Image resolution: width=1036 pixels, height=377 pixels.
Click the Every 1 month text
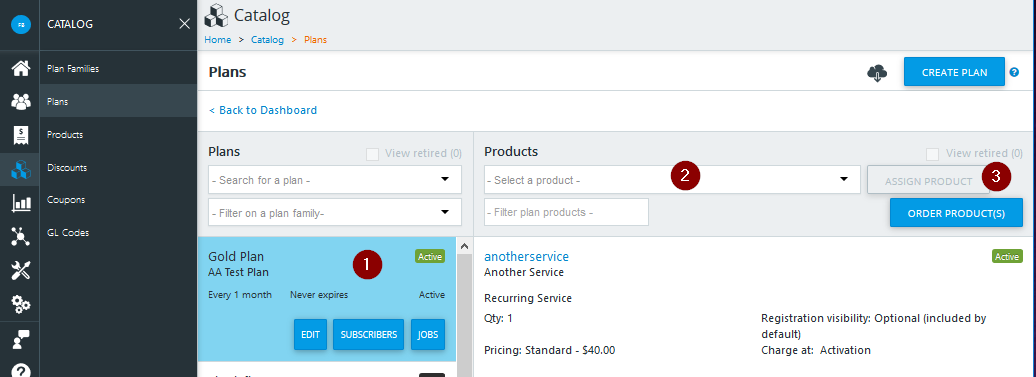[x=240, y=294]
